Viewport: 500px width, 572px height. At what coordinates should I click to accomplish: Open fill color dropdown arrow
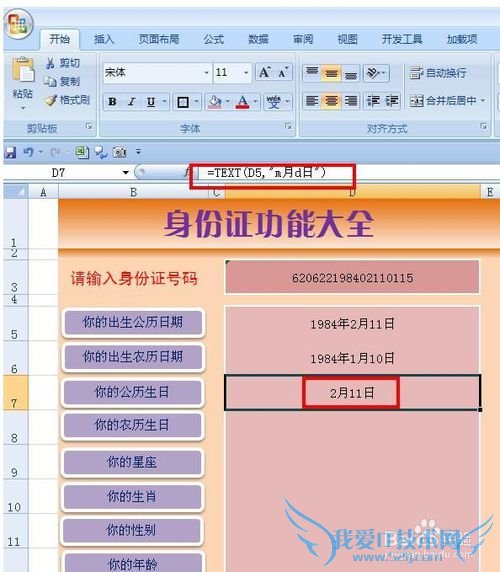[228, 101]
